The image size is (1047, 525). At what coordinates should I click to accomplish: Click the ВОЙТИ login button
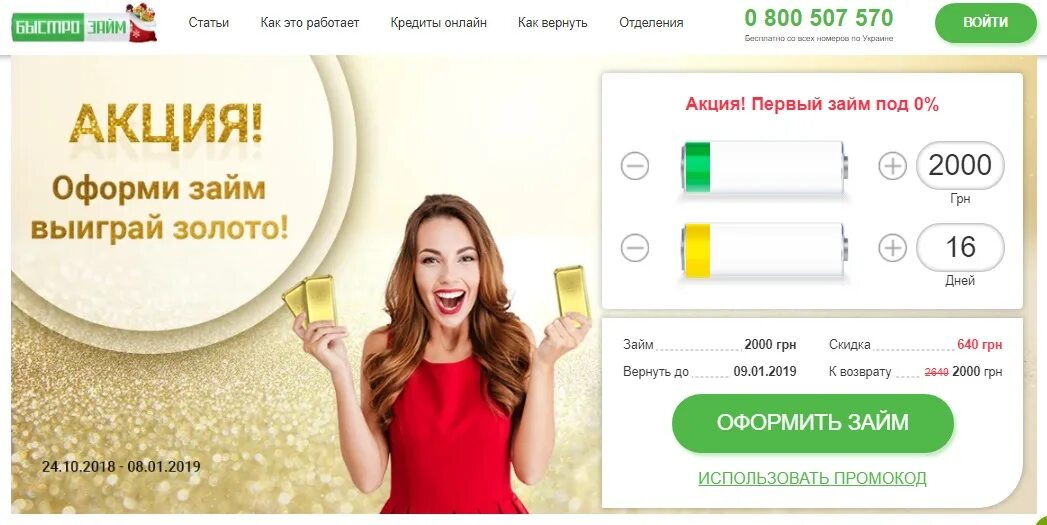[x=986, y=22]
